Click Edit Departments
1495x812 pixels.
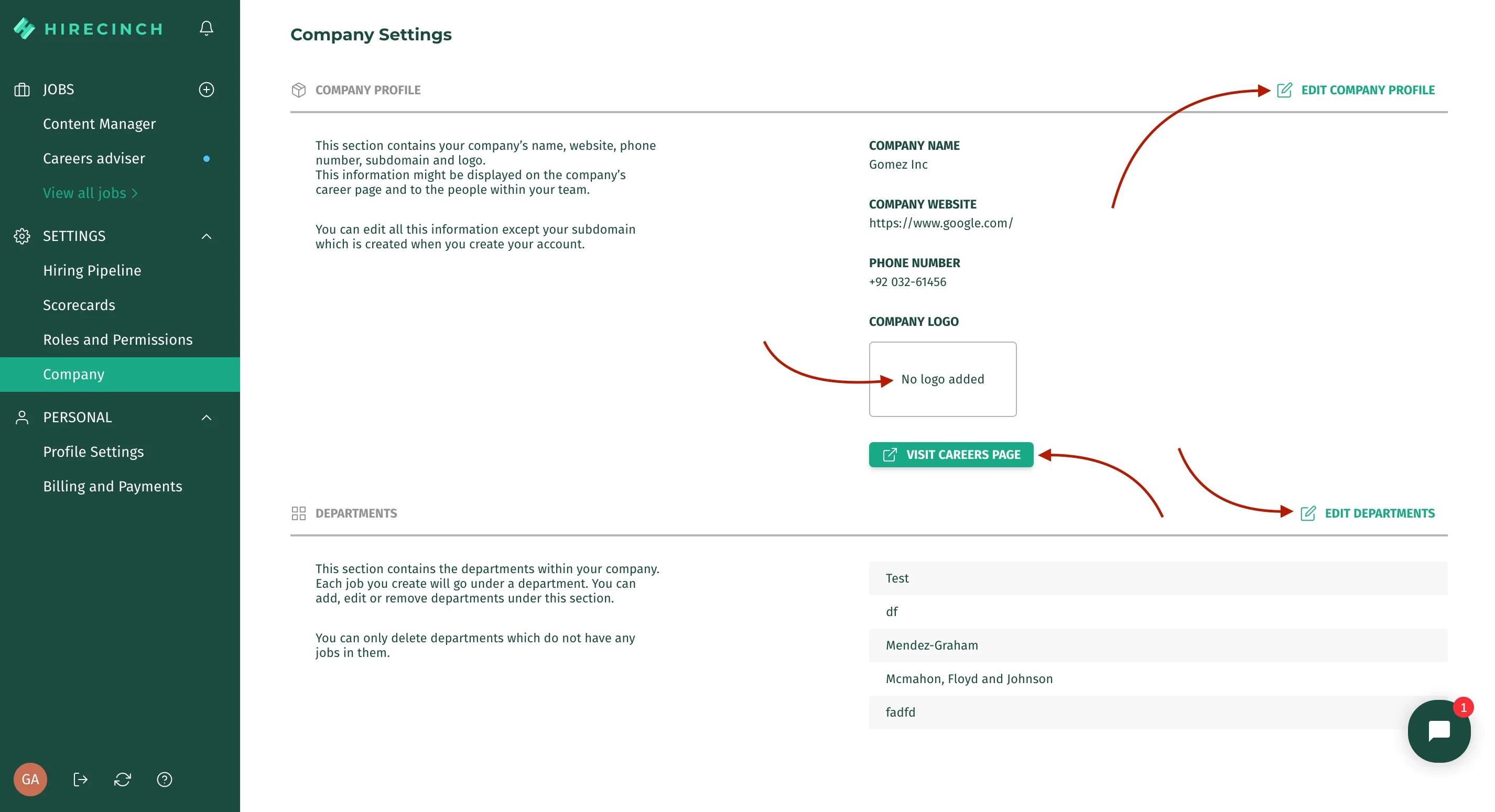coord(1367,513)
